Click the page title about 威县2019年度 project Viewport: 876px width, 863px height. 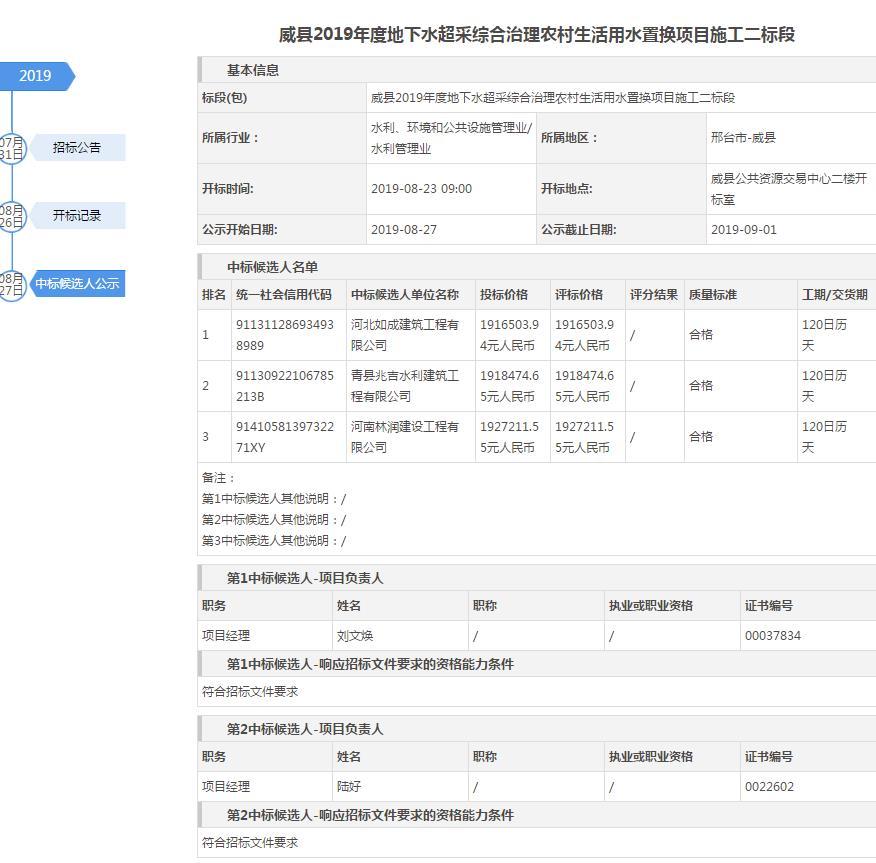536,35
